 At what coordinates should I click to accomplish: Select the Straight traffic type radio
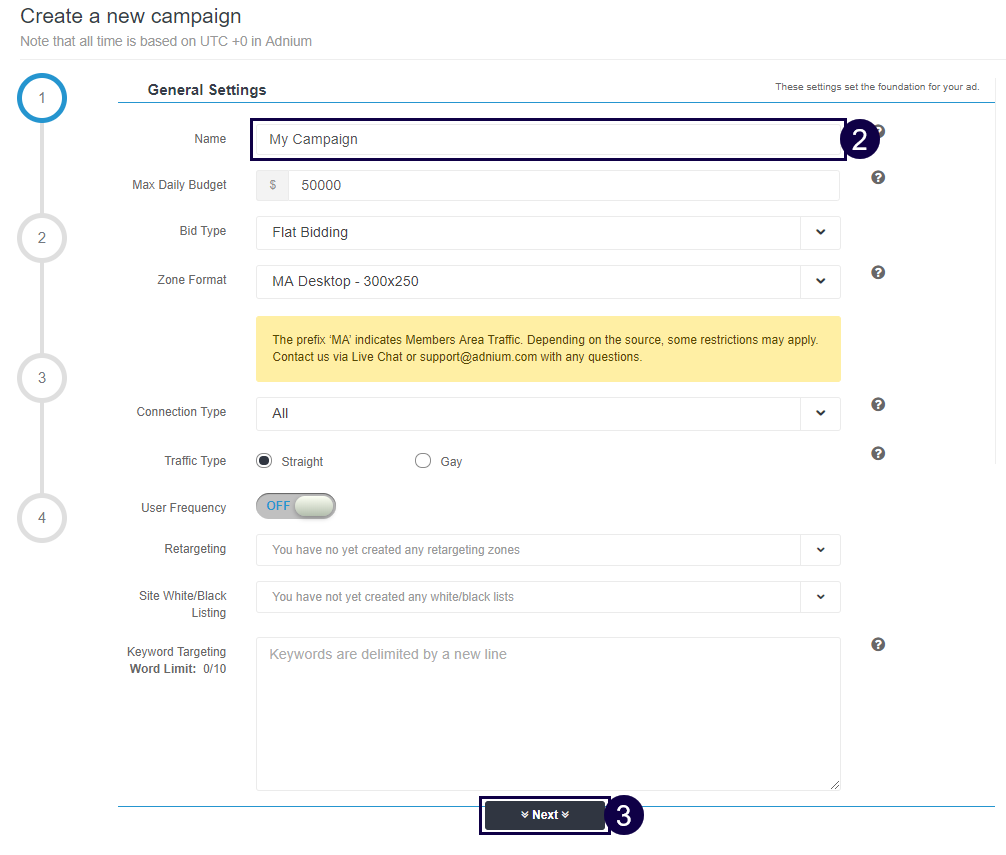point(264,461)
